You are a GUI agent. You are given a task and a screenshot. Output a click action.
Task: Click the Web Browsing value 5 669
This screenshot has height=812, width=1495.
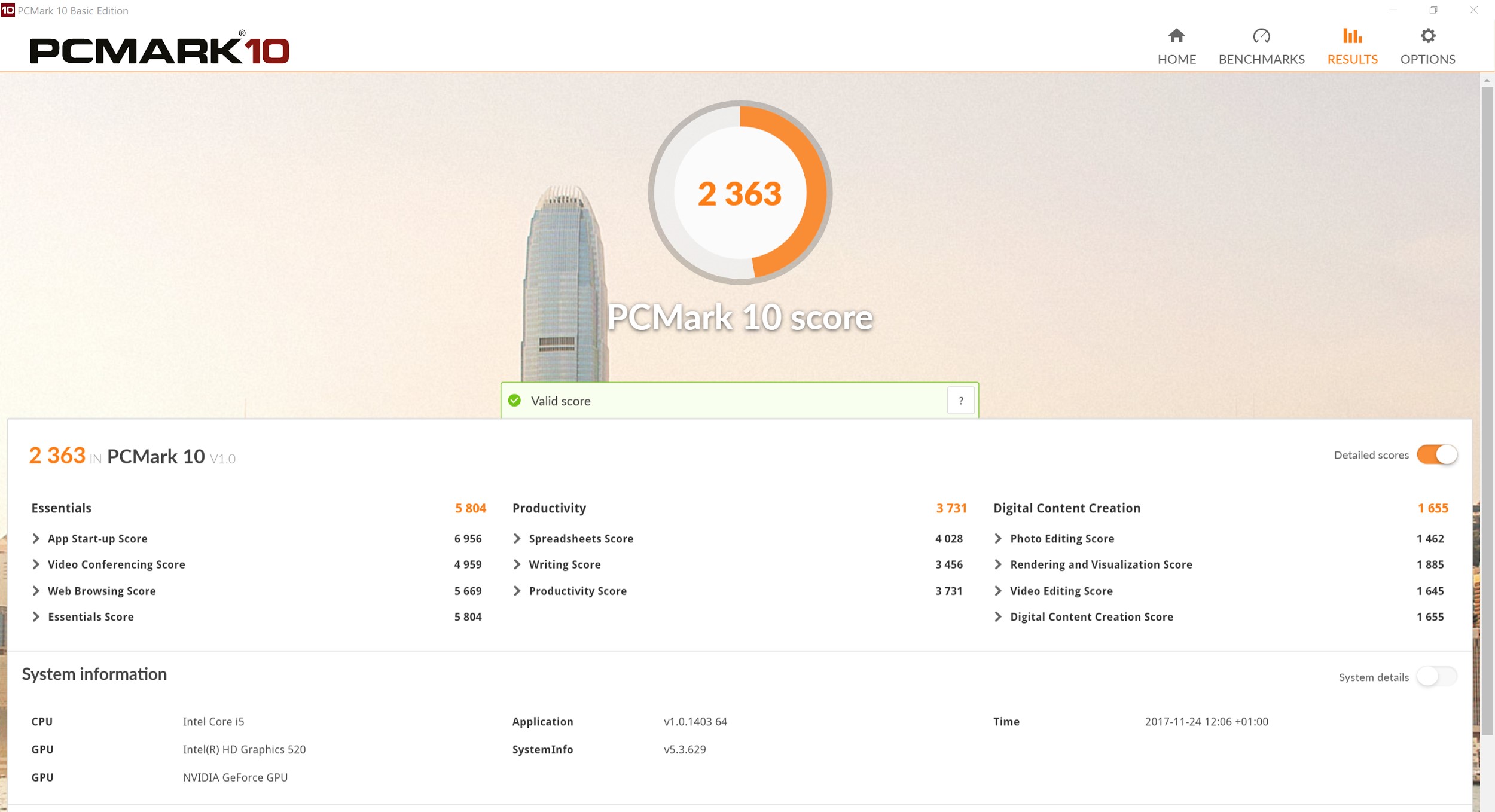coord(468,591)
